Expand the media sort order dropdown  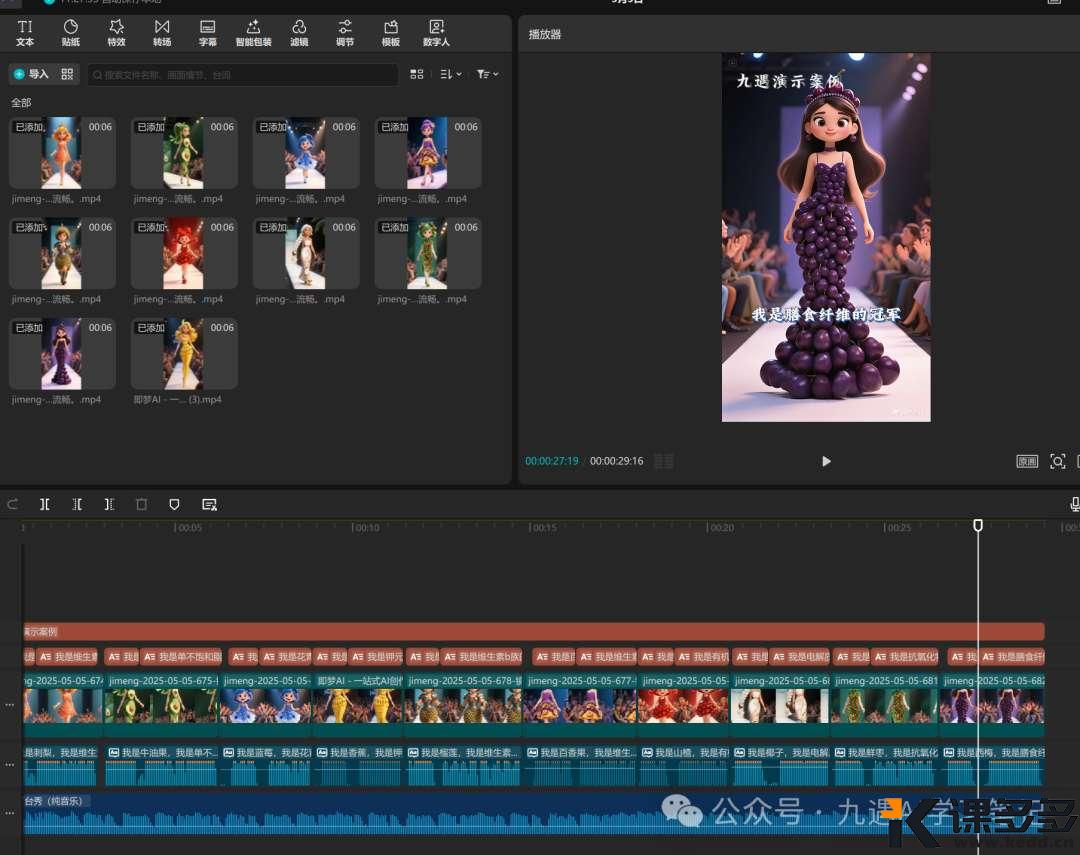[x=451, y=74]
